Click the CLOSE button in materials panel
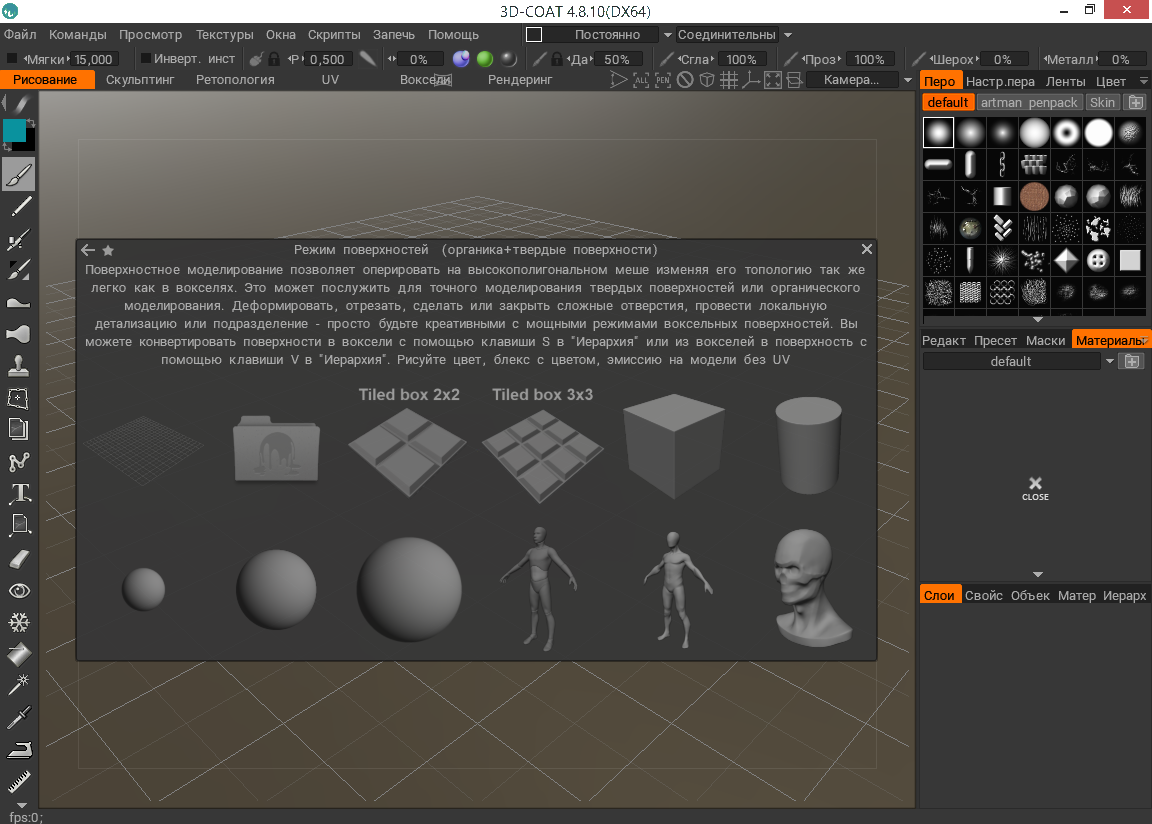Image resolution: width=1152 pixels, height=824 pixels. [1035, 488]
